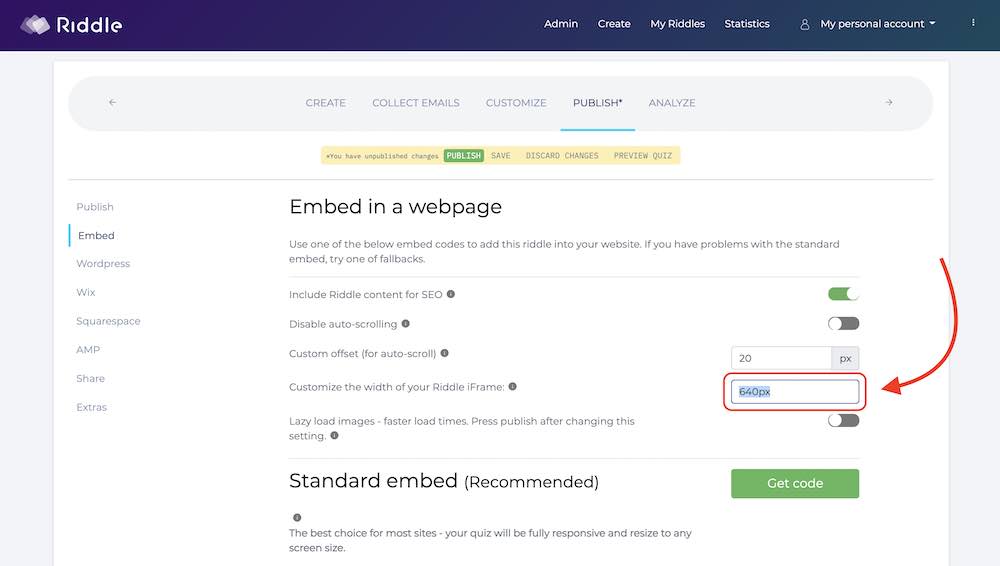
Task: Click the iFrame width input field
Action: coord(794,391)
